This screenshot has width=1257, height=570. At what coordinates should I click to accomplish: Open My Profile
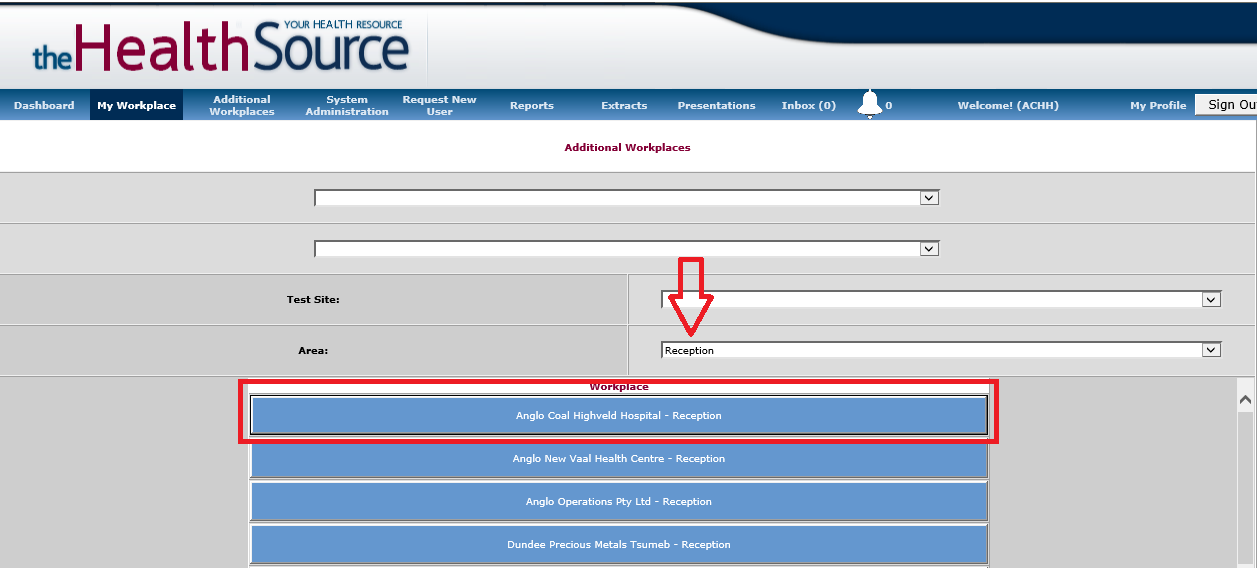pyautogui.click(x=1158, y=105)
